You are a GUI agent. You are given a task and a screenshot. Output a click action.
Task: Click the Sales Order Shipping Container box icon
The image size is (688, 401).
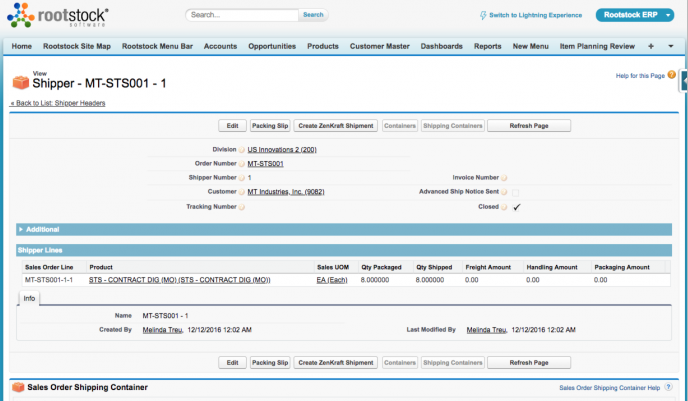(x=18, y=387)
